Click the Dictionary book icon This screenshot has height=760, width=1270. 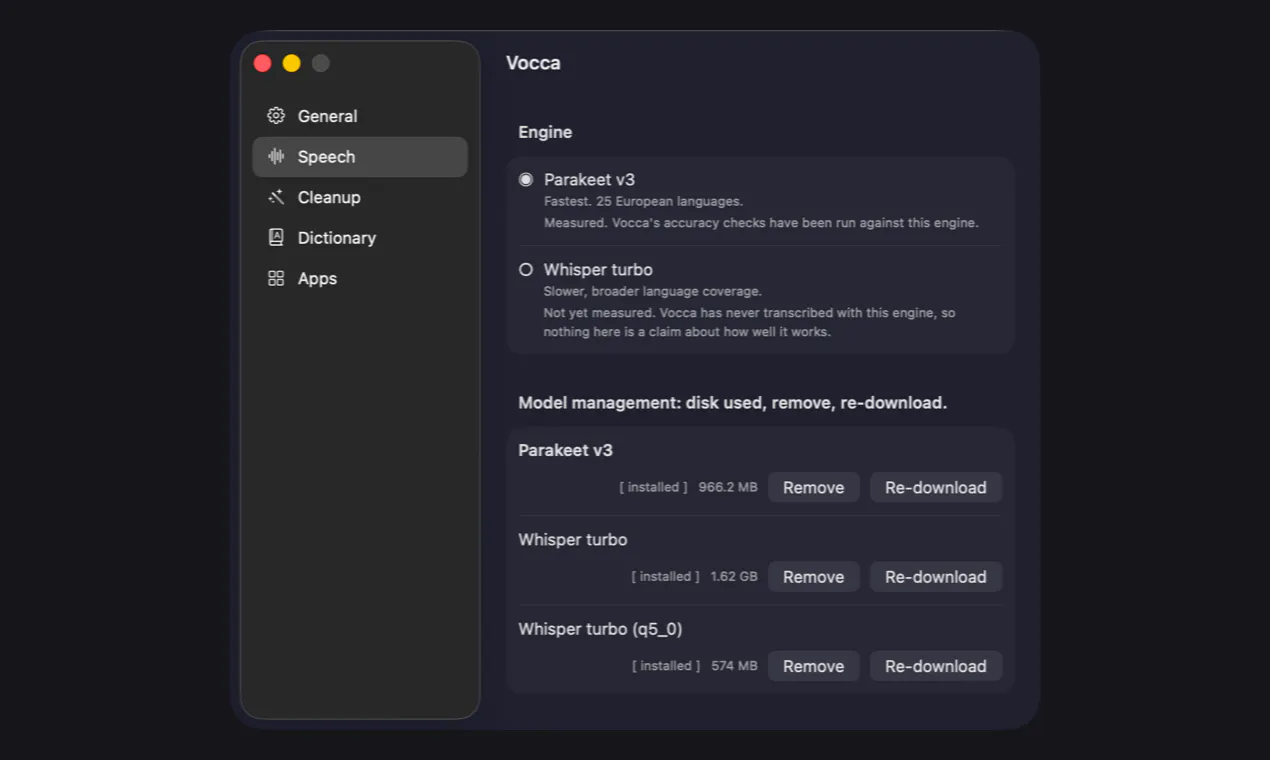276,238
